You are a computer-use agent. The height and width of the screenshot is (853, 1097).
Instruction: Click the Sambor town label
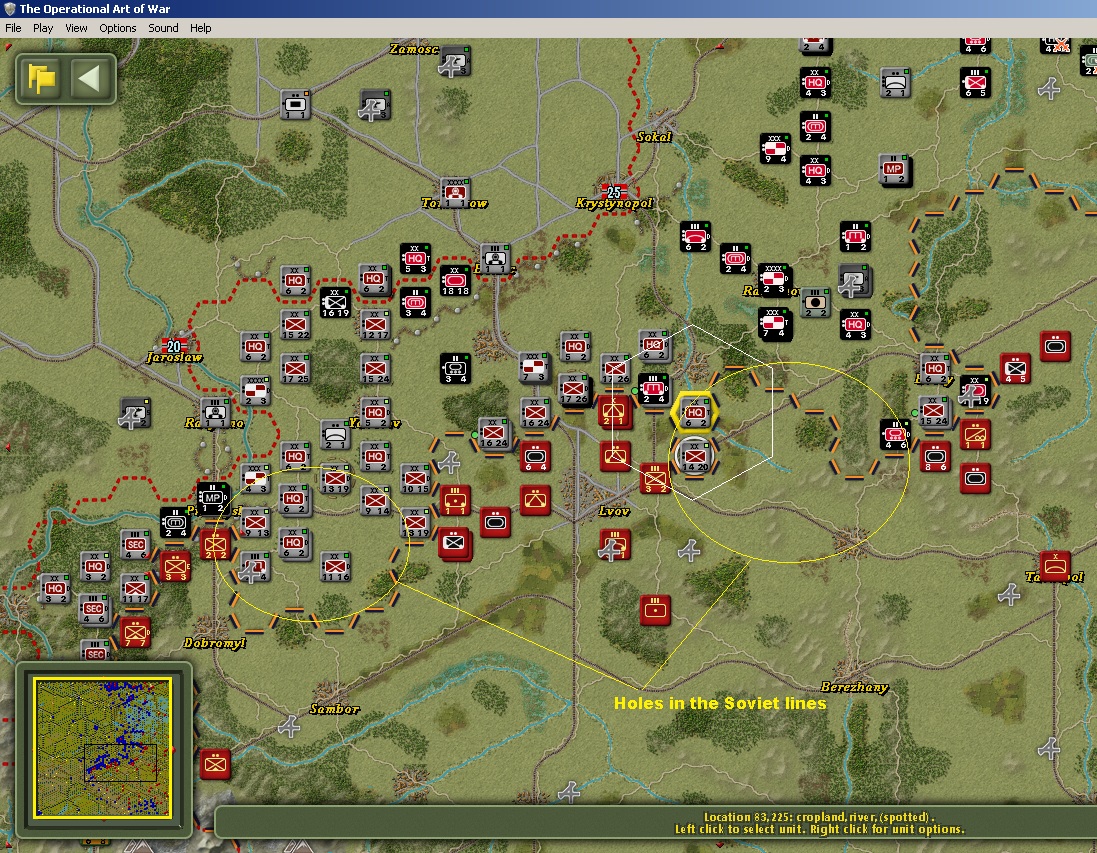pyautogui.click(x=334, y=709)
